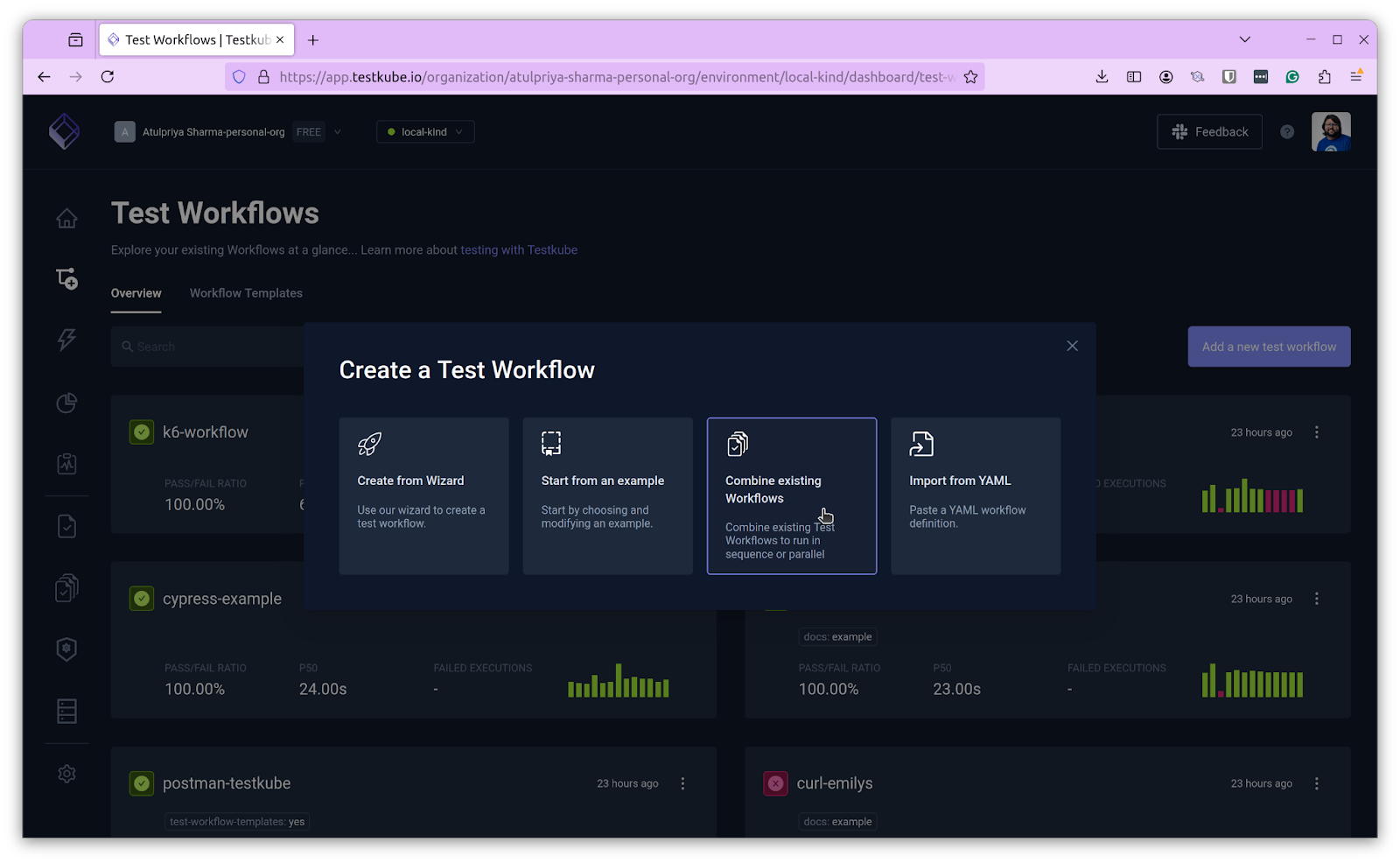Reload the browser page

[108, 77]
